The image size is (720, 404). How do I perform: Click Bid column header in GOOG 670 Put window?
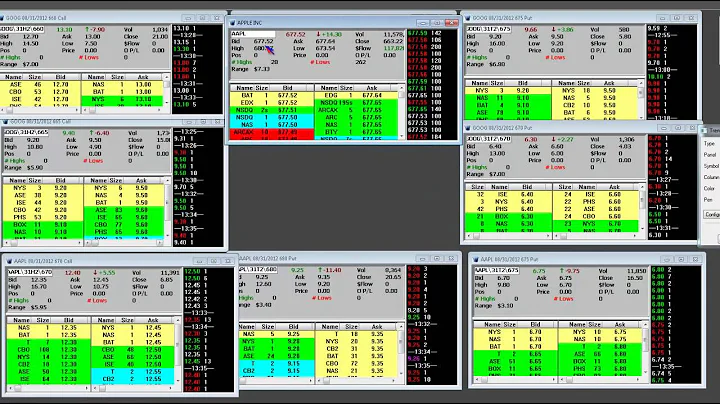527,187
